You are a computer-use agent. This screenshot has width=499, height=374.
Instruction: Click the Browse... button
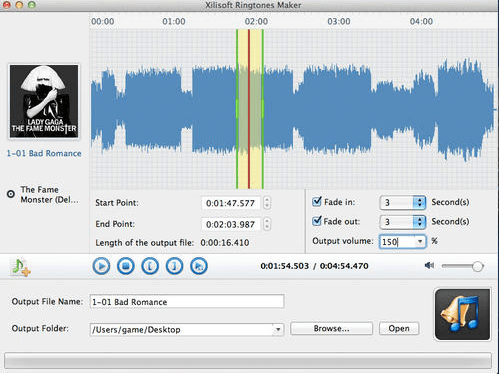(331, 328)
